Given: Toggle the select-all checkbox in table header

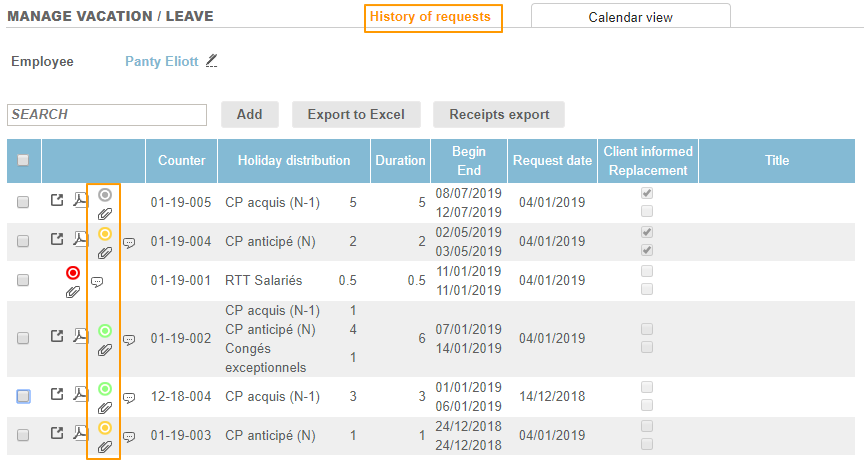Looking at the screenshot, I should pyautogui.click(x=23, y=161).
